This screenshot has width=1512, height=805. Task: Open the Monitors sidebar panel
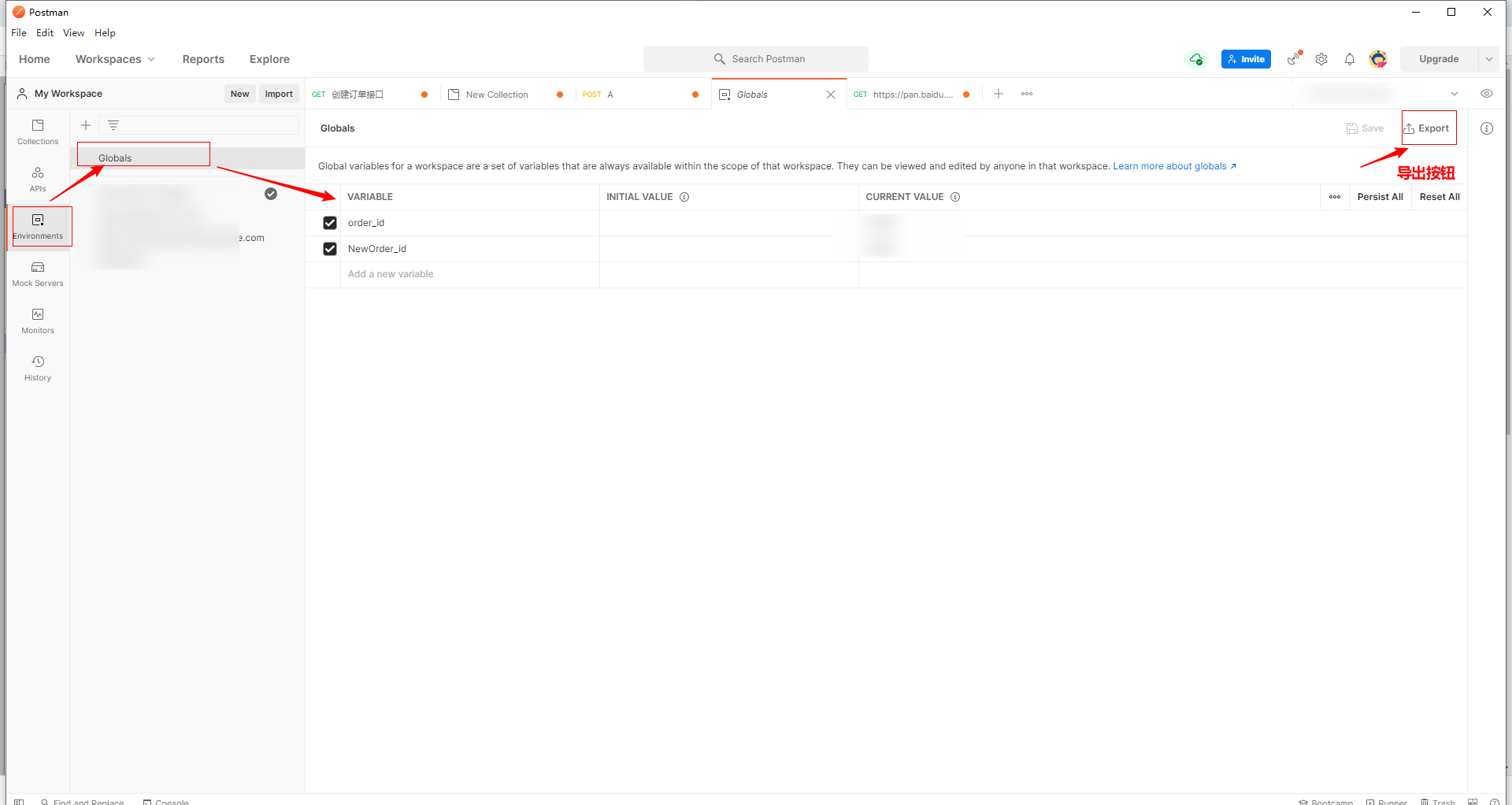point(38,321)
